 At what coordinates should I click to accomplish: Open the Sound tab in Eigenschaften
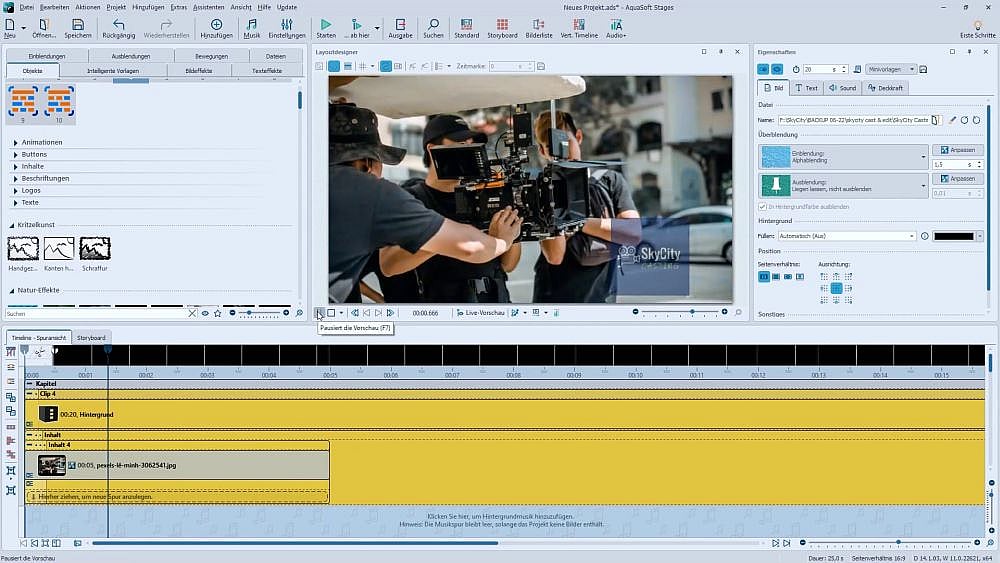click(x=843, y=88)
